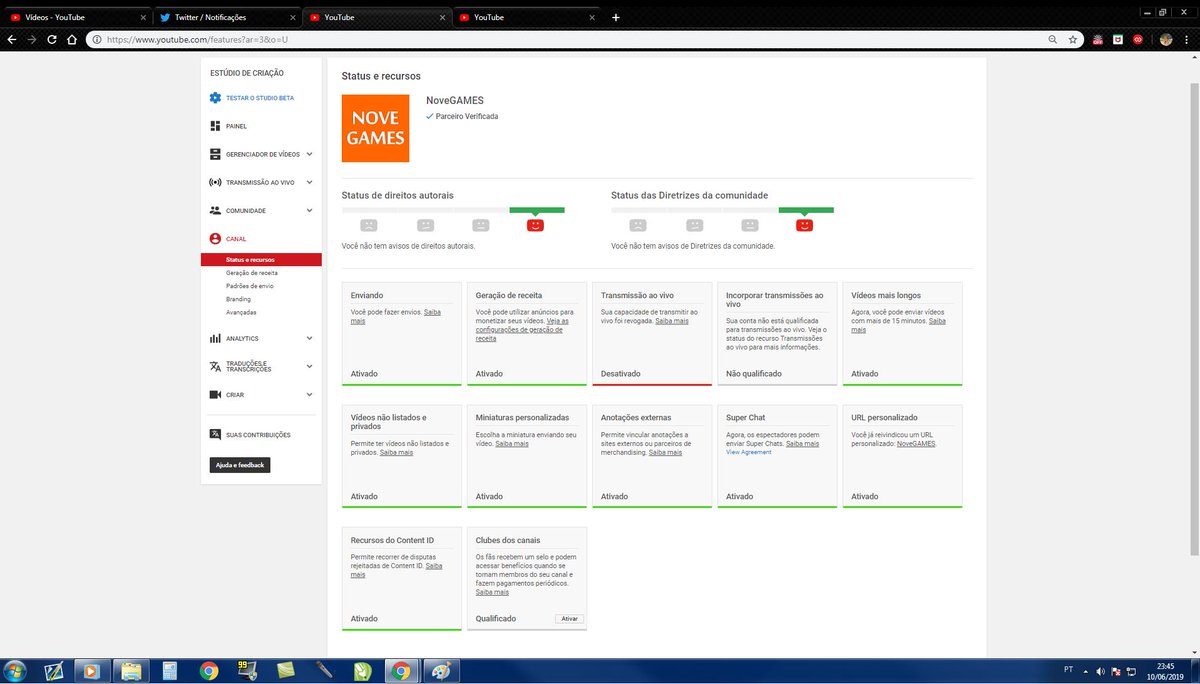Click the zoom magnifier in address bar
This screenshot has width=1200, height=684.
[1052, 40]
